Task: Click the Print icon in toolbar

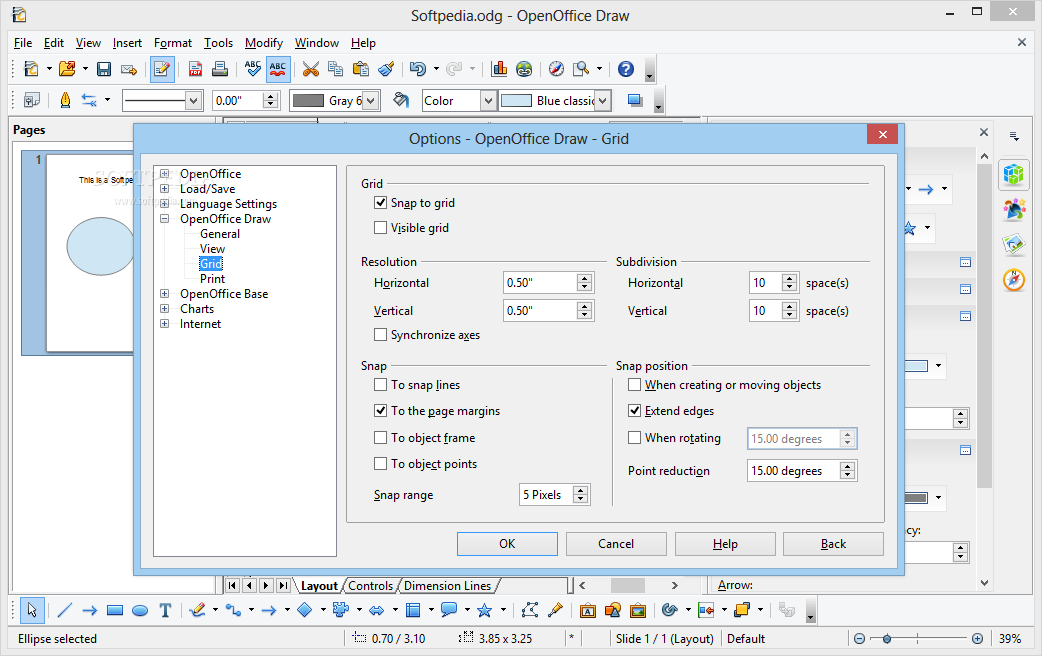Action: coord(220,69)
